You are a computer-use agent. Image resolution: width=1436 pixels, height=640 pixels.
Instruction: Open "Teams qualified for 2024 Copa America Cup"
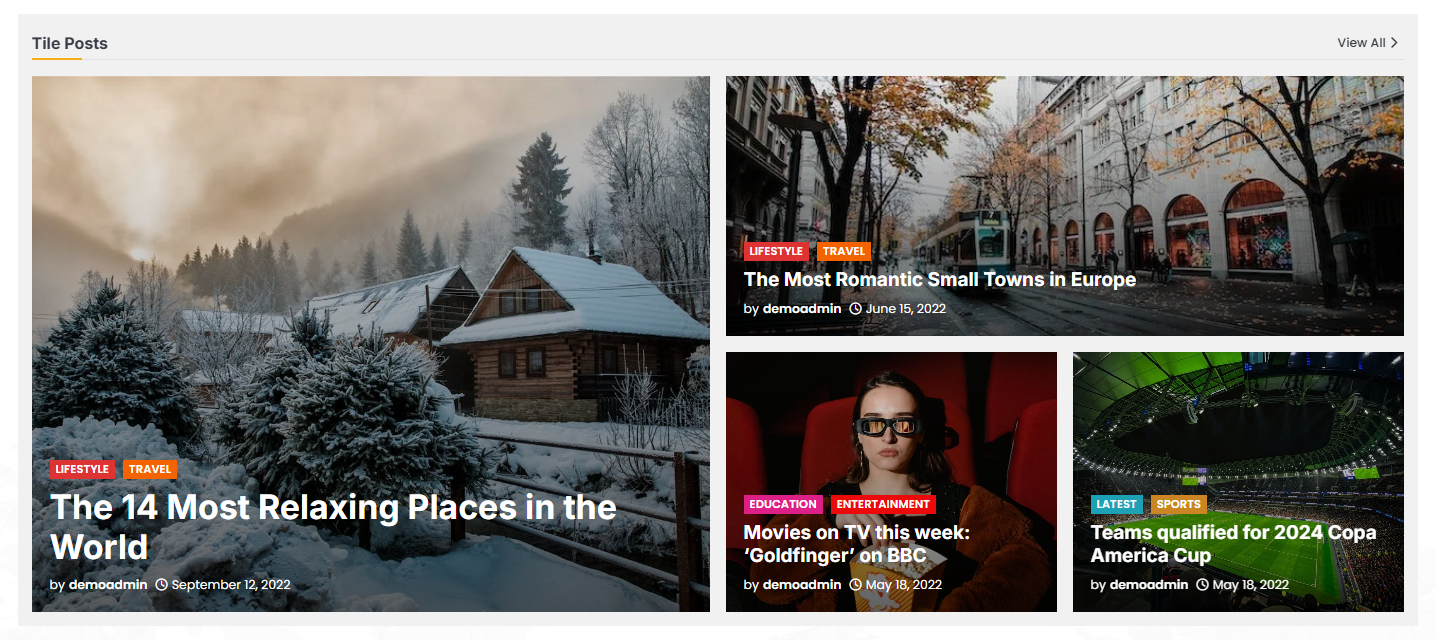1233,544
